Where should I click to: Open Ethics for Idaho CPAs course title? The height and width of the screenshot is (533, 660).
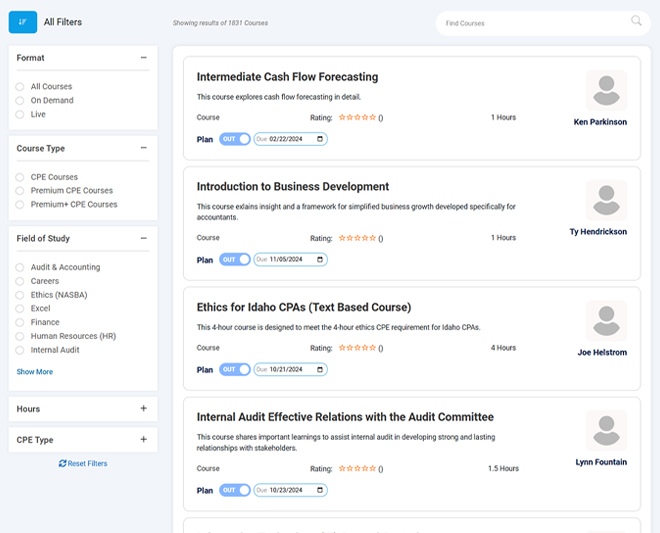[x=304, y=307]
